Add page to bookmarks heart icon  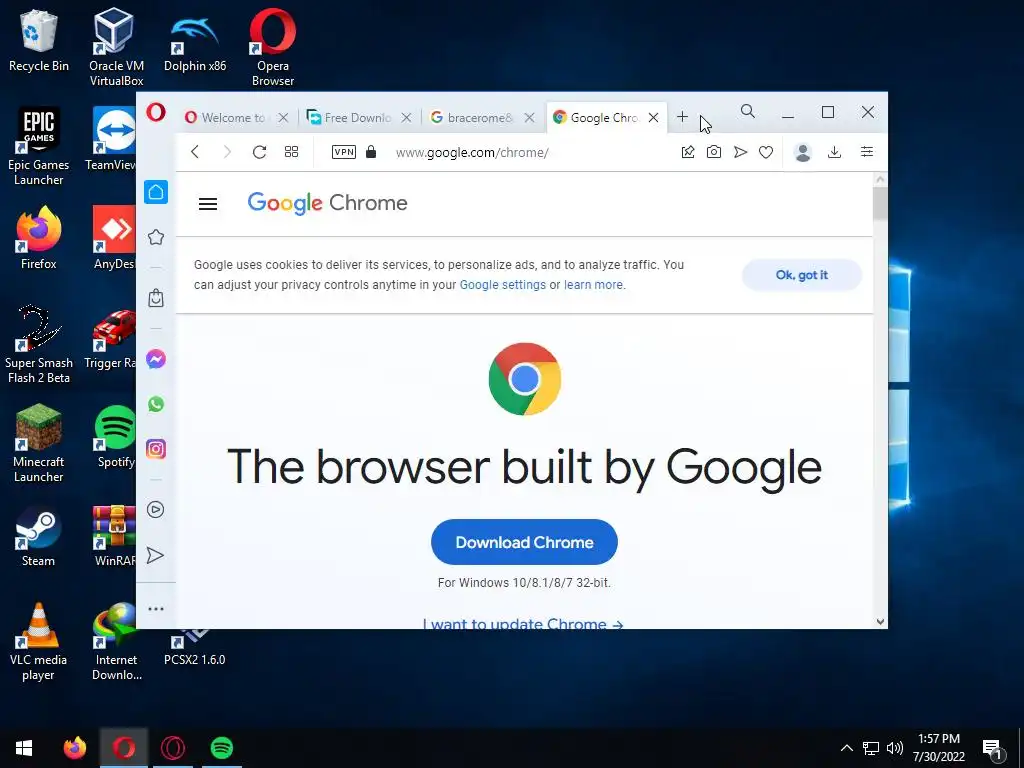766,152
